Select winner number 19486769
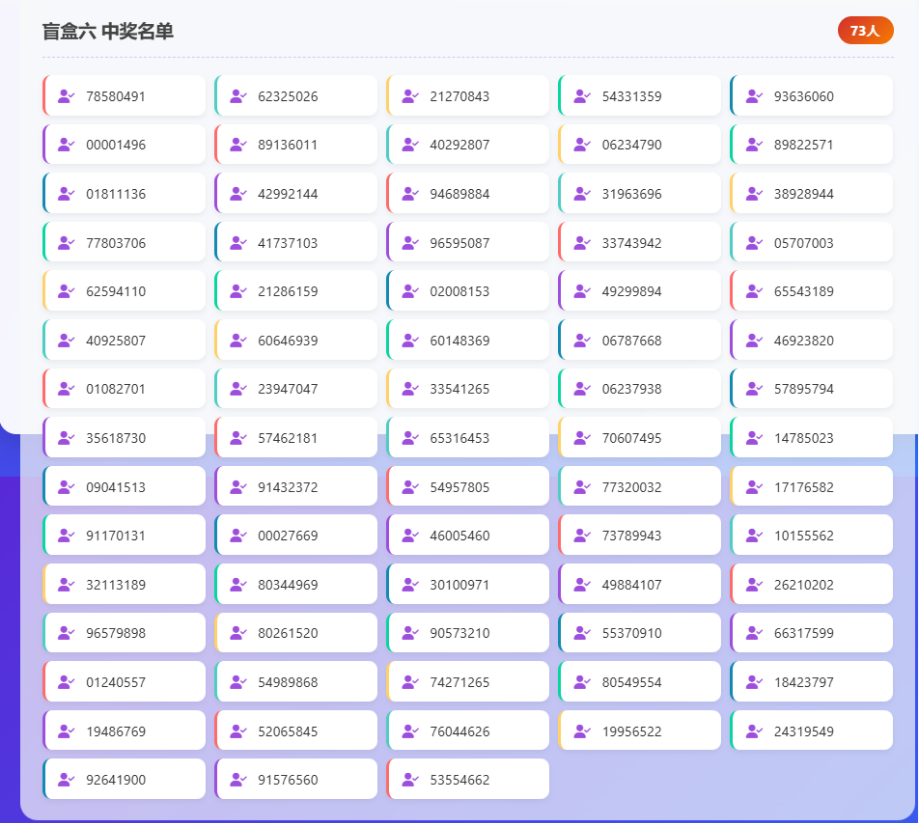 (x=124, y=731)
